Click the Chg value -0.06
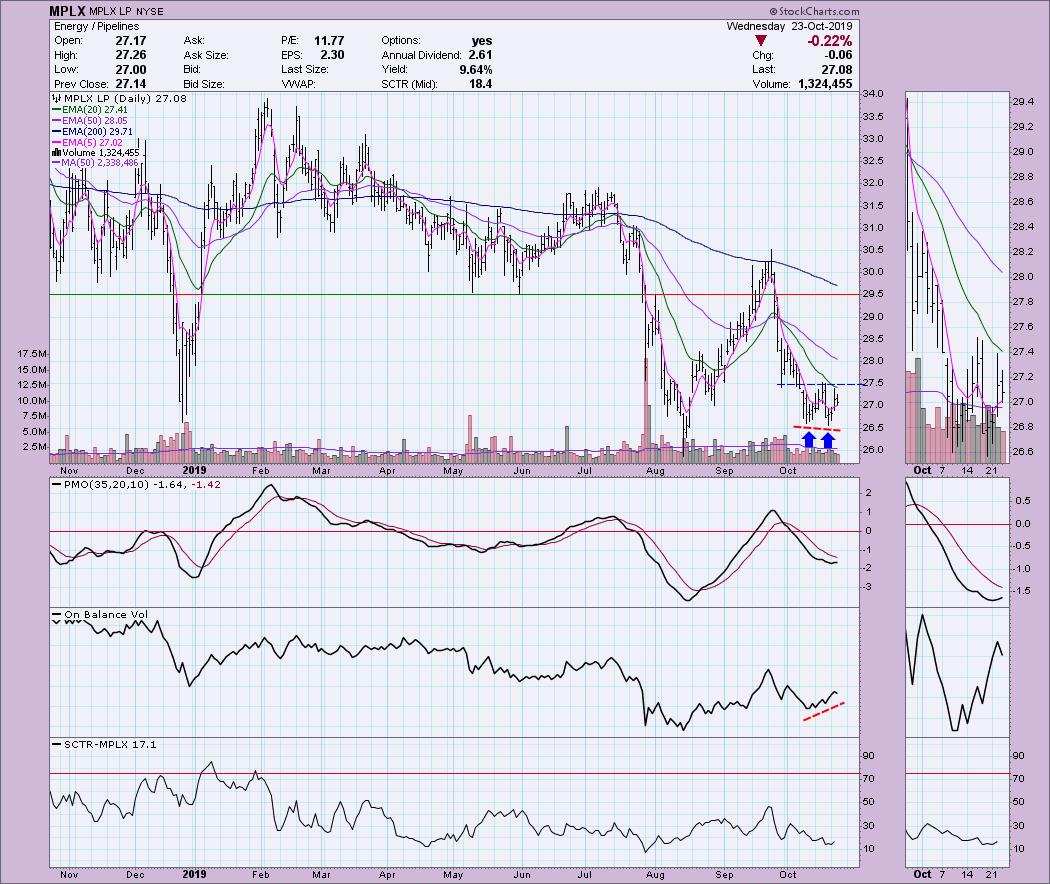 838,55
